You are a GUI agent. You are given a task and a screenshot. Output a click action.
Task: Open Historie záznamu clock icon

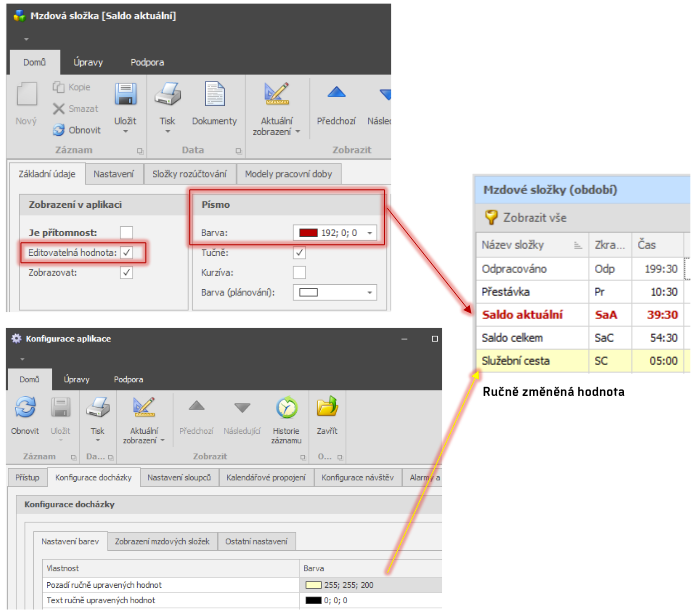287,407
